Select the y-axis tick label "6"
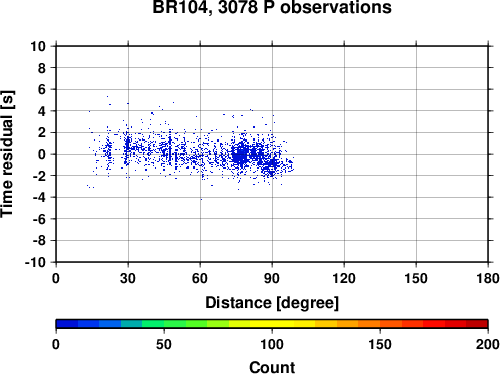This screenshot has width=500, height=374. click(42, 89)
